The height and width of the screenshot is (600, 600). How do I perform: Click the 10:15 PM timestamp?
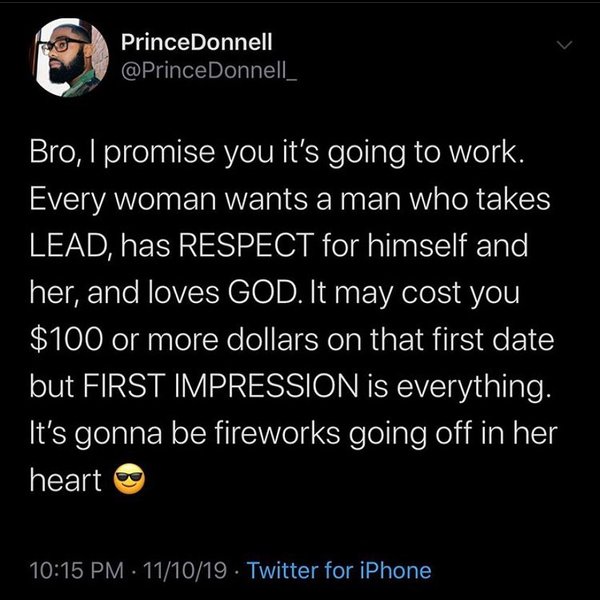(x=77, y=571)
